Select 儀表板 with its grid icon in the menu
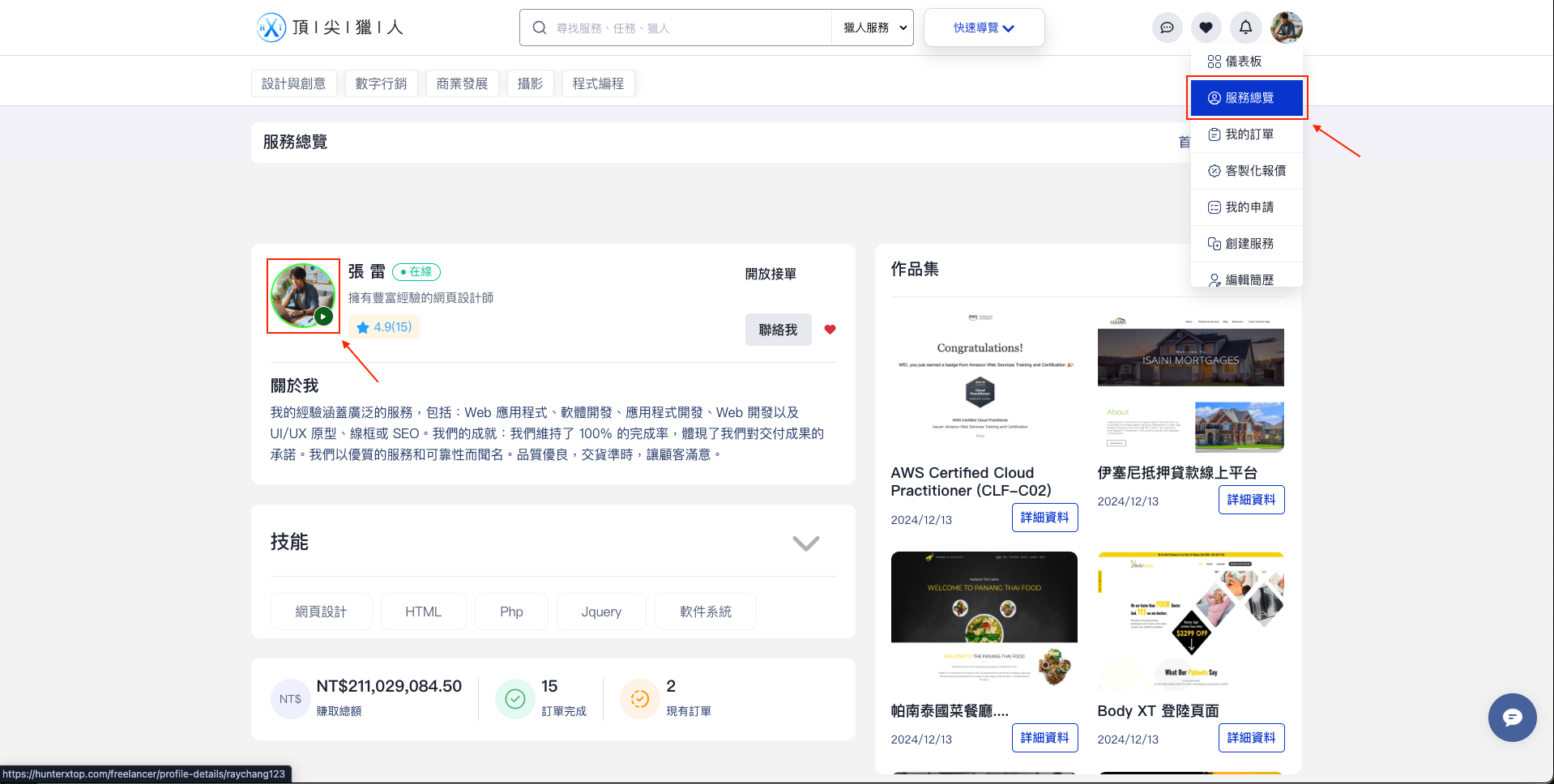The image size is (1554, 784). coord(1240,61)
